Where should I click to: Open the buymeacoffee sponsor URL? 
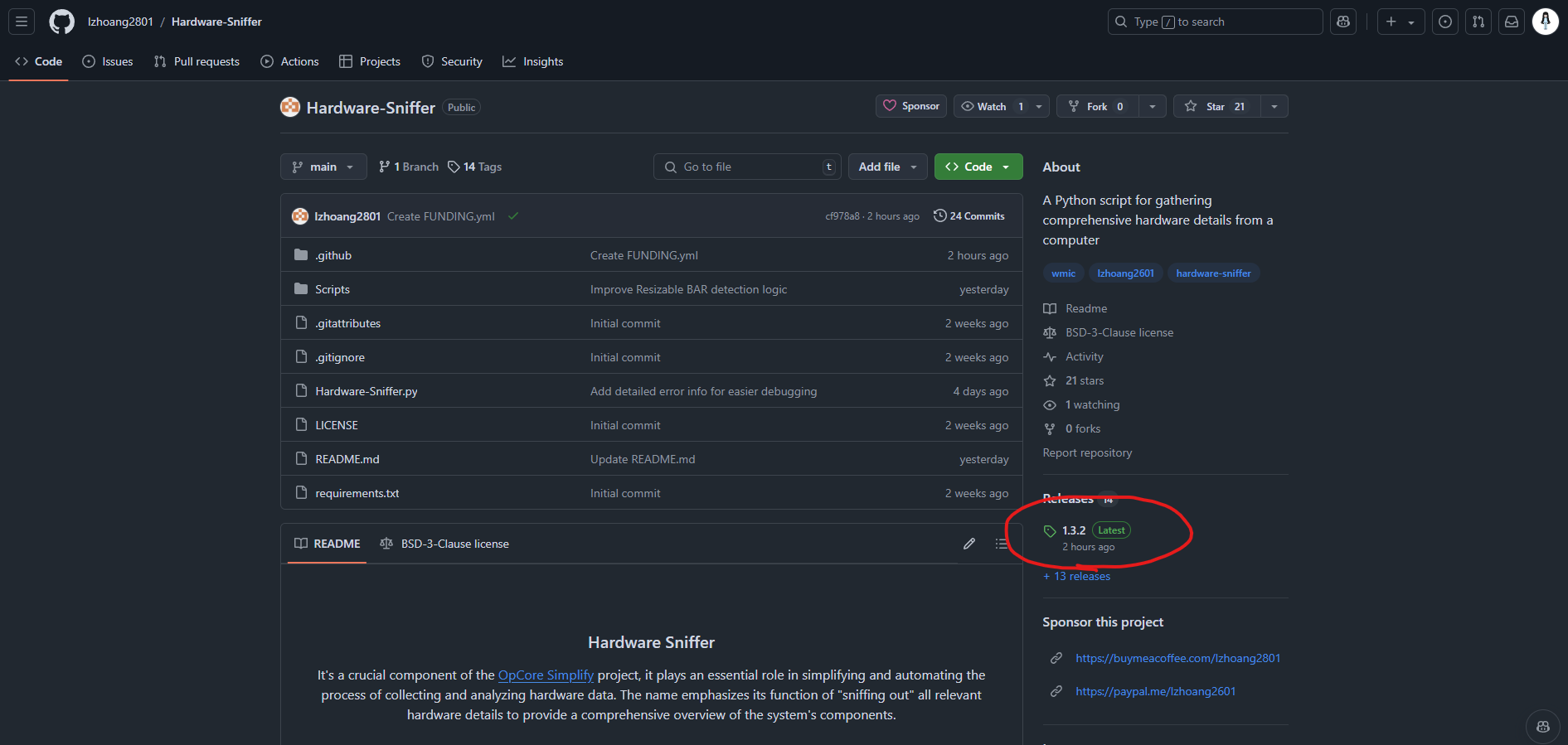[x=1178, y=658]
